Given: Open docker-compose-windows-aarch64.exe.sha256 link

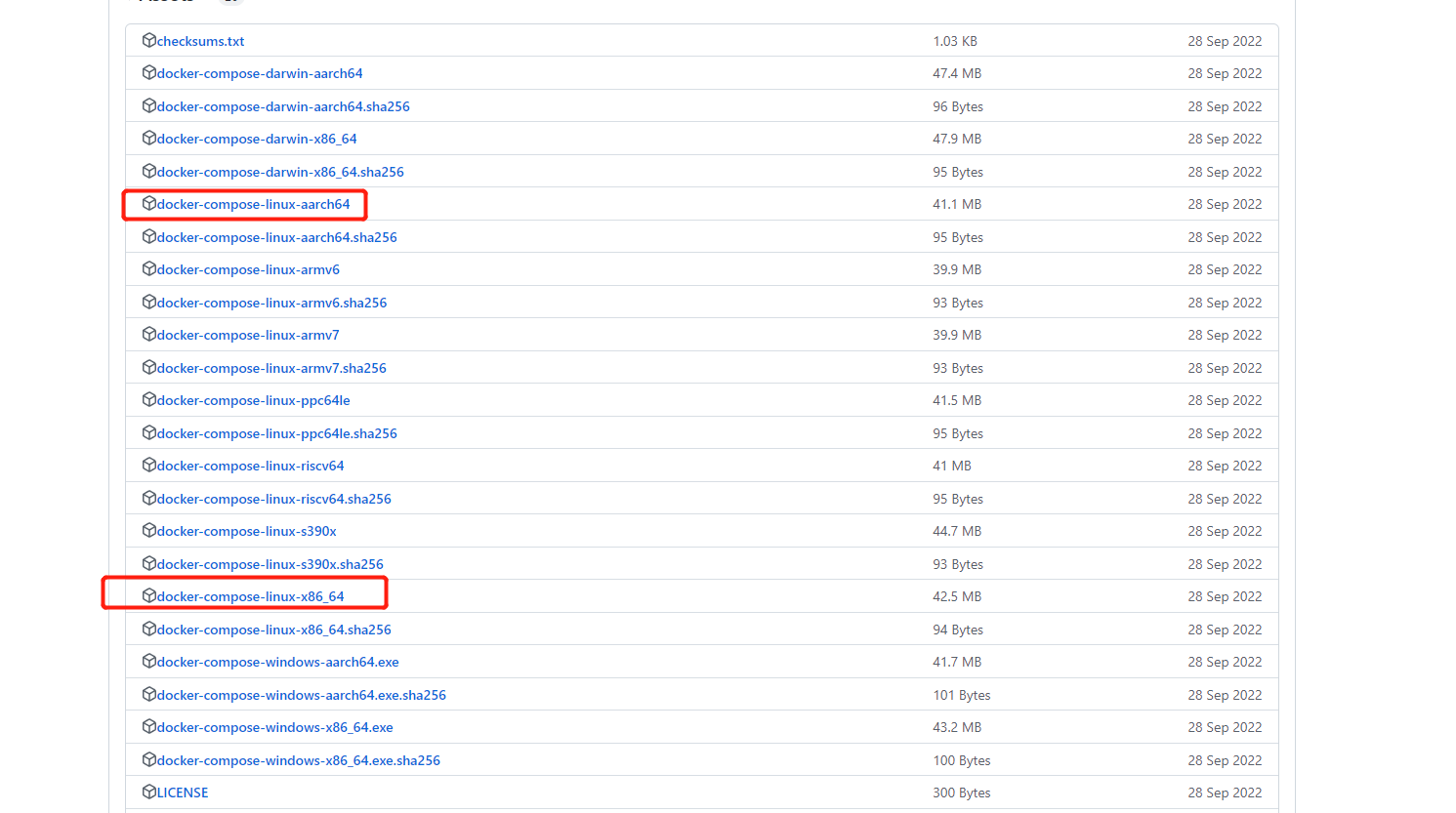Looking at the screenshot, I should click(301, 695).
